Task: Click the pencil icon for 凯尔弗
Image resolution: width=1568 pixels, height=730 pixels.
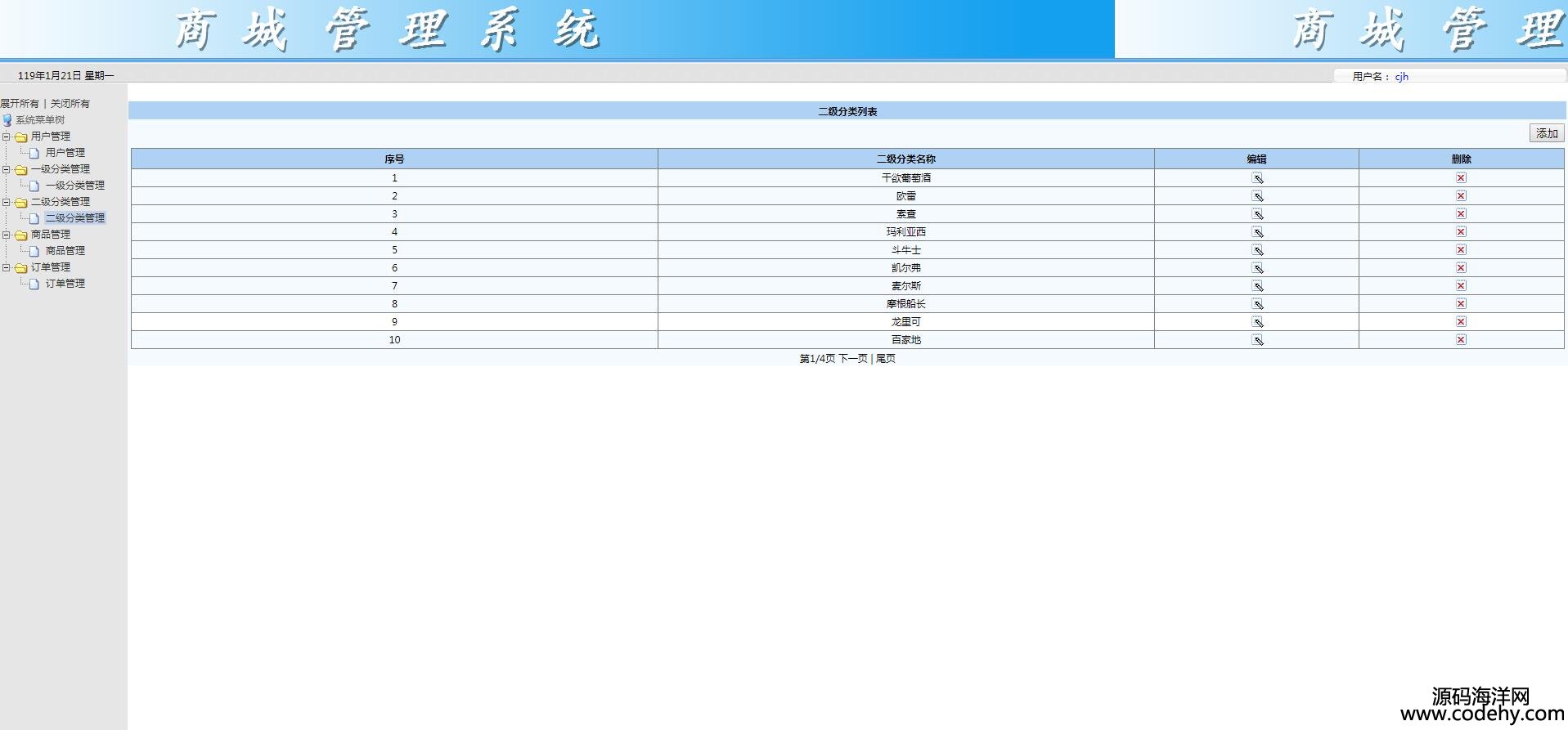Action: coord(1257,268)
